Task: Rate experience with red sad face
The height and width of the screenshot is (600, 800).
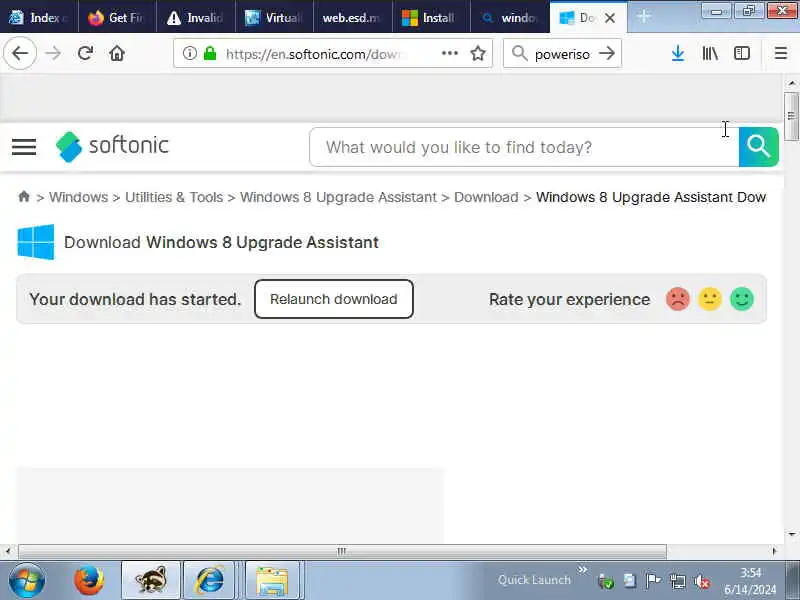Action: pyautogui.click(x=678, y=299)
